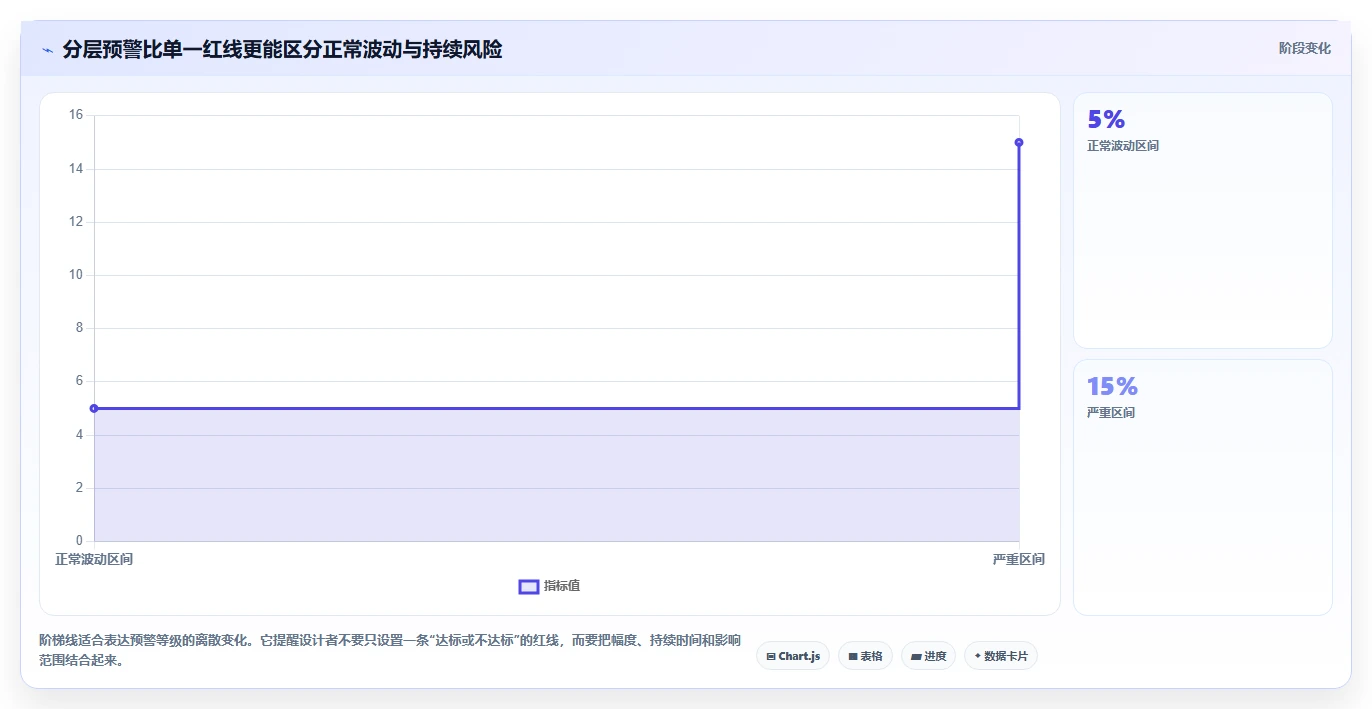Click the y-axis value 16

pos(76,115)
